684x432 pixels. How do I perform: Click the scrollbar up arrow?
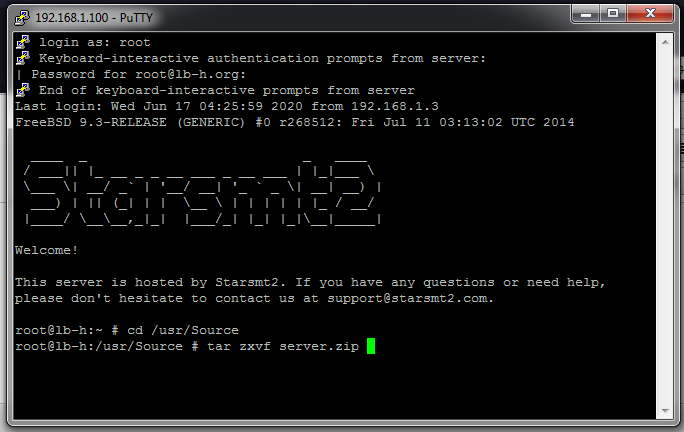665,42
